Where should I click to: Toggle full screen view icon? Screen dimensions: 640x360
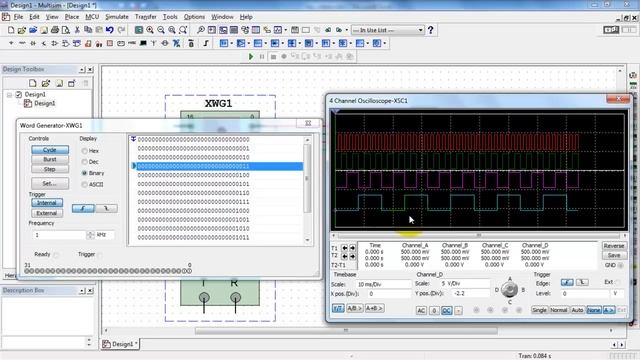pos(139,30)
